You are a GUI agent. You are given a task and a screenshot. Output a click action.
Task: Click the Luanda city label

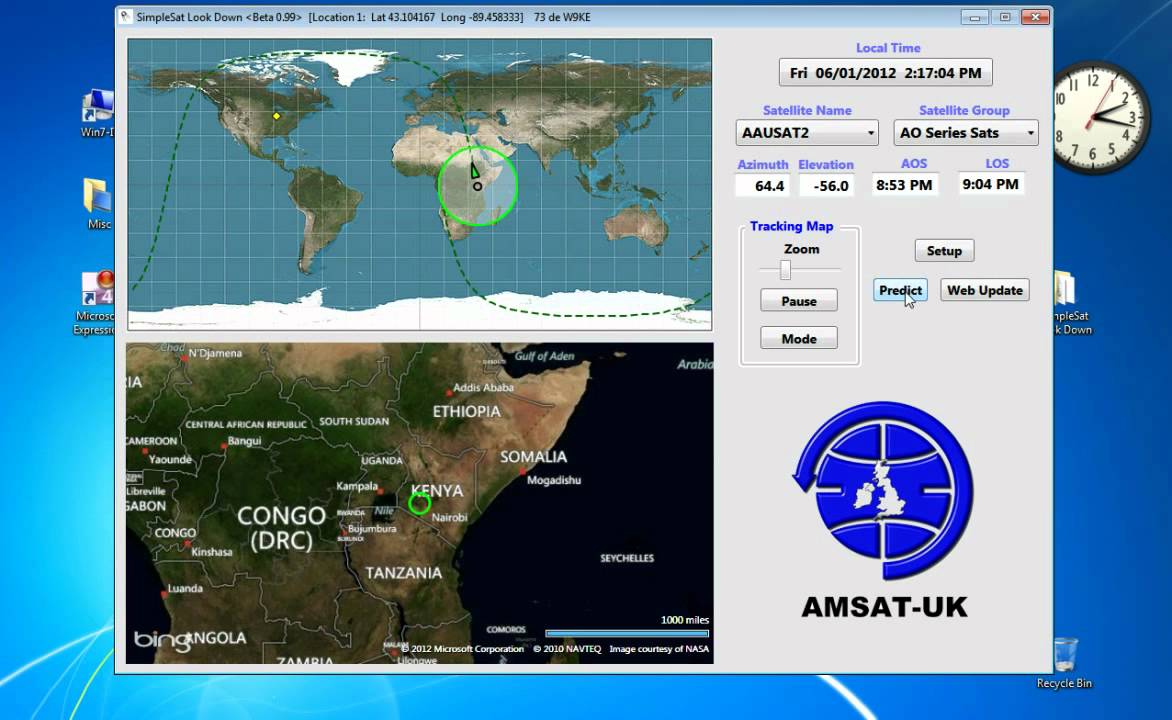185,588
